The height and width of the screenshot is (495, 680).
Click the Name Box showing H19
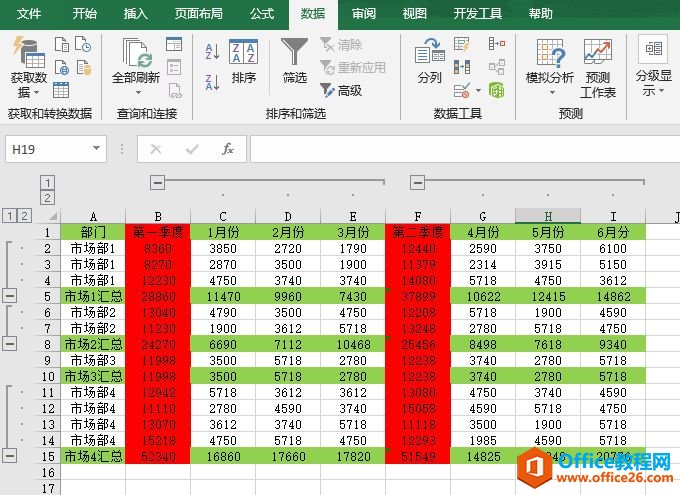(56, 149)
